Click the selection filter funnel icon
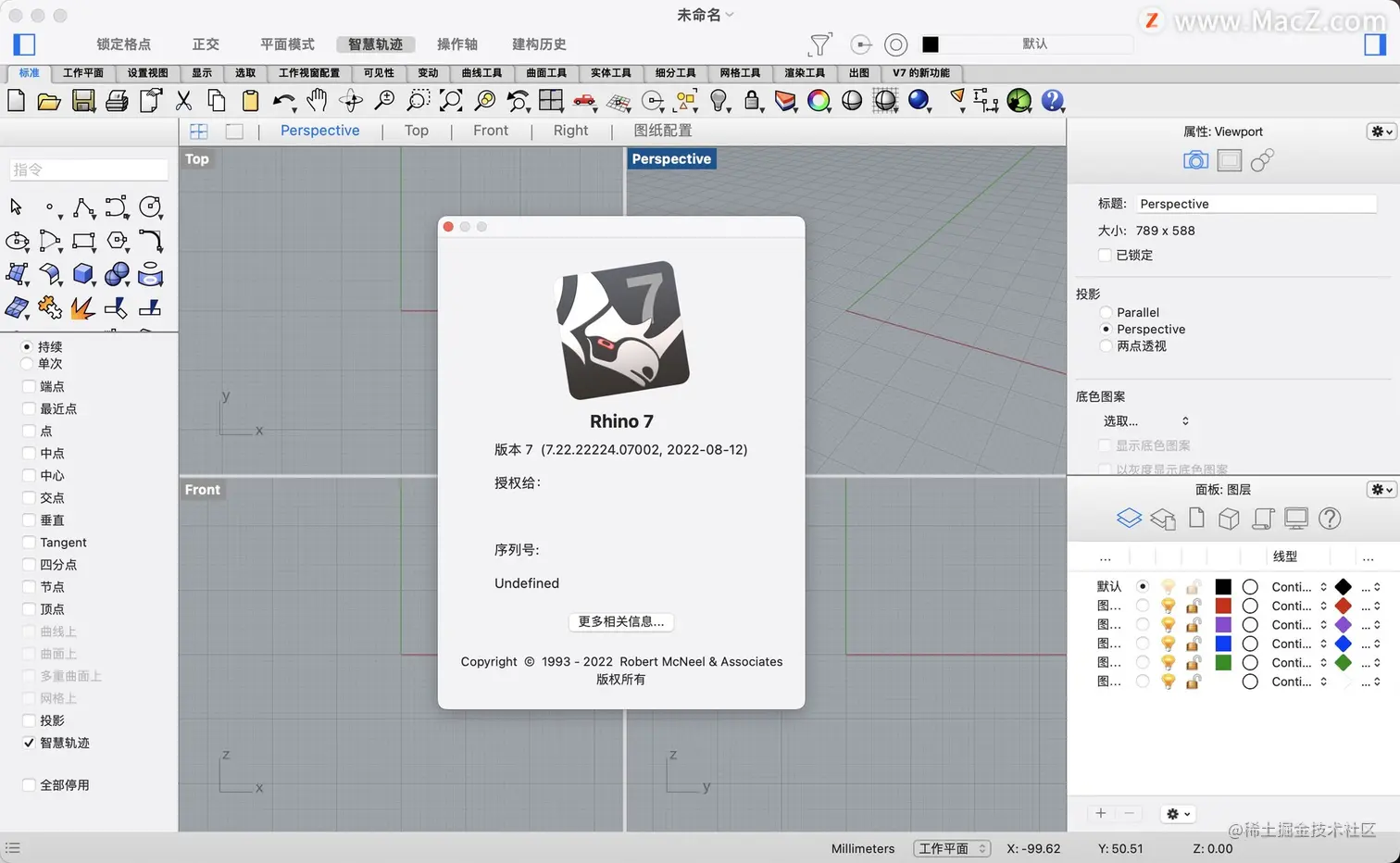Image resolution: width=1400 pixels, height=863 pixels. 820,44
